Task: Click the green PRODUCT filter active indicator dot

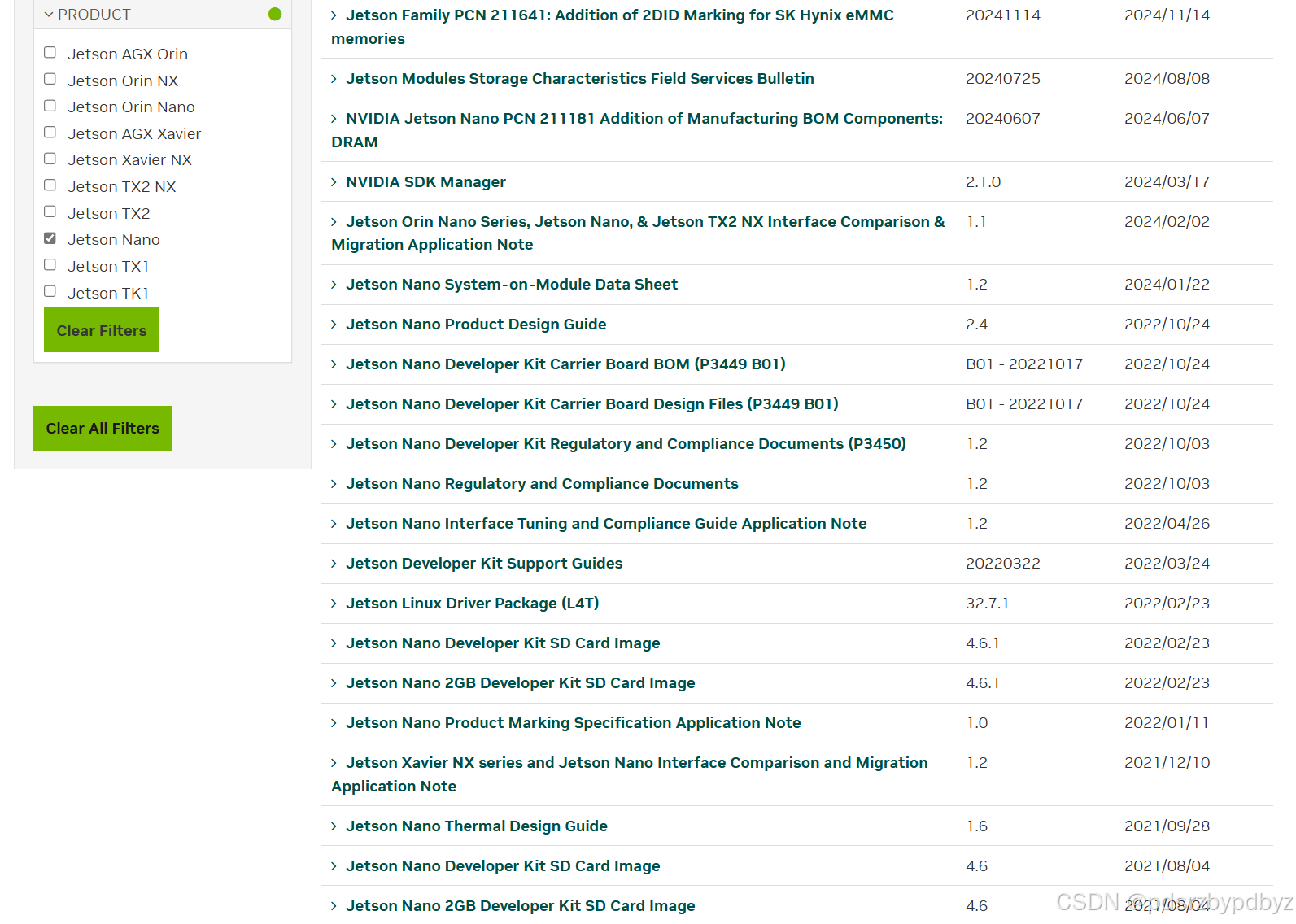Action: pos(275,14)
